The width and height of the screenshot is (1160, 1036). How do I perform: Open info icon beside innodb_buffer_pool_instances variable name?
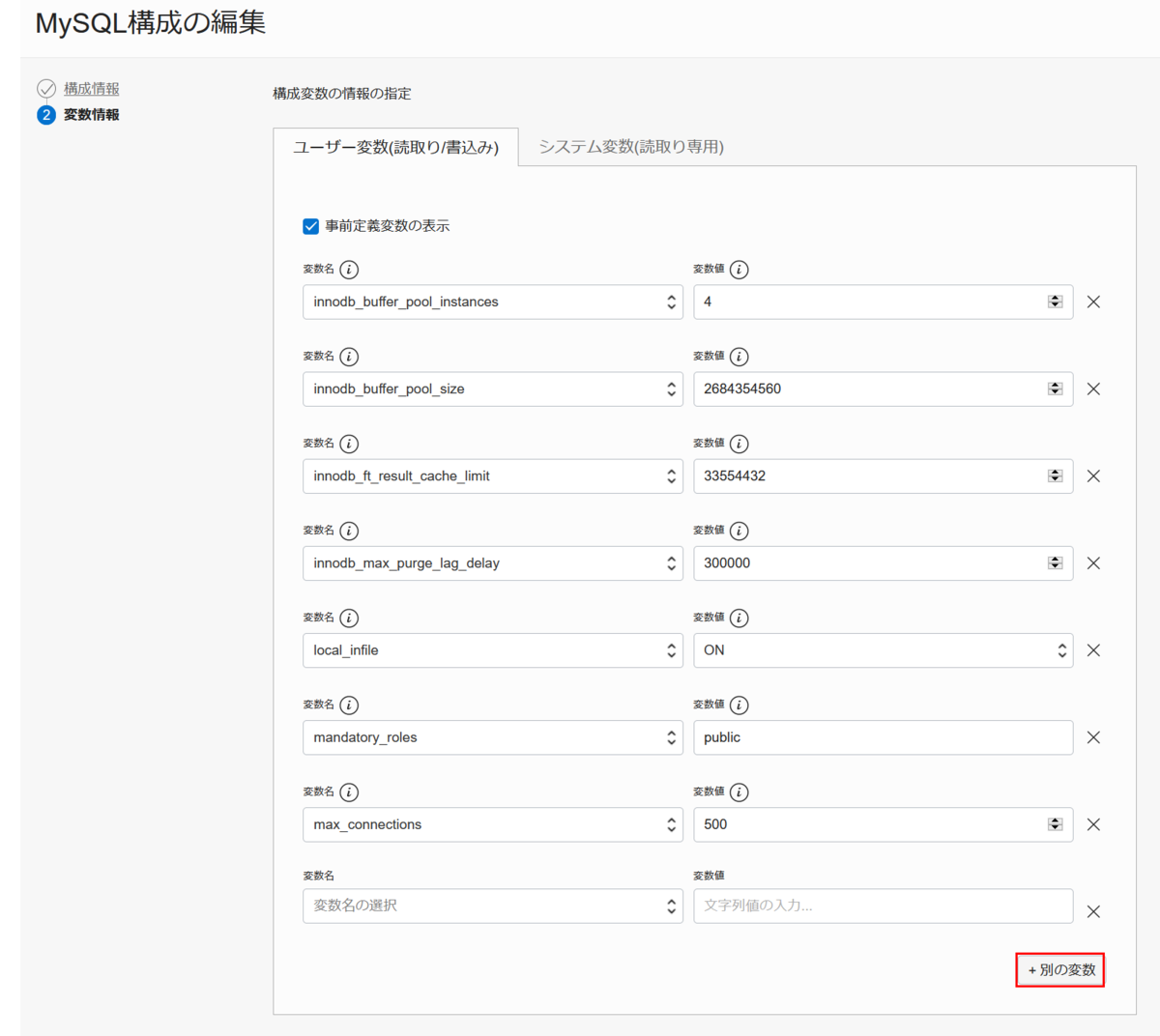349,270
